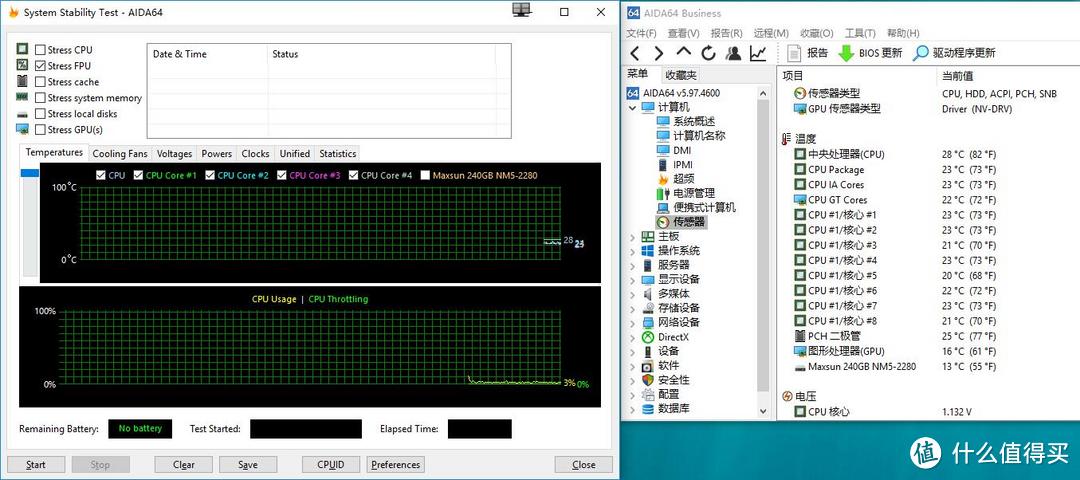The width and height of the screenshot is (1080, 480).
Task: Enable the Stress GPU(s) checkbox
Action: point(41,129)
